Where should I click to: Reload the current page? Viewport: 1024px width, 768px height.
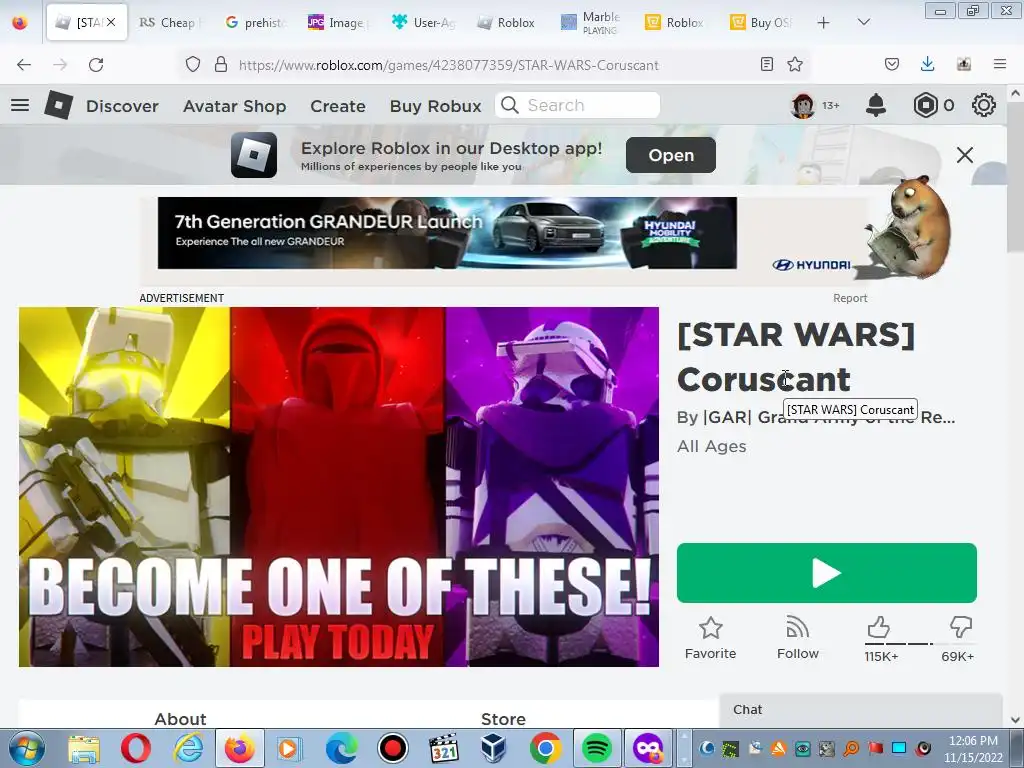[96, 65]
